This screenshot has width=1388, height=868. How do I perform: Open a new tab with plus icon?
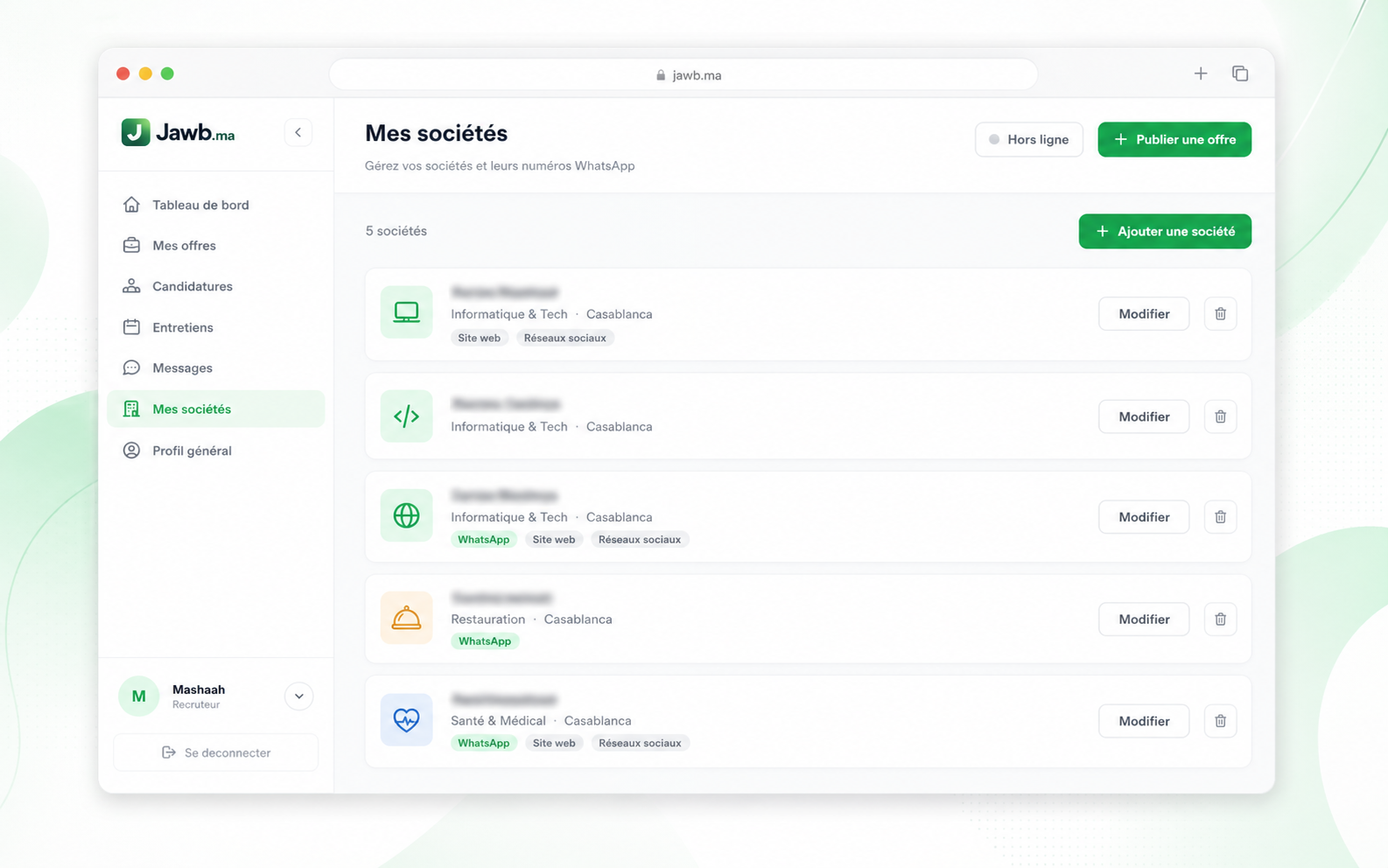pyautogui.click(x=1201, y=73)
